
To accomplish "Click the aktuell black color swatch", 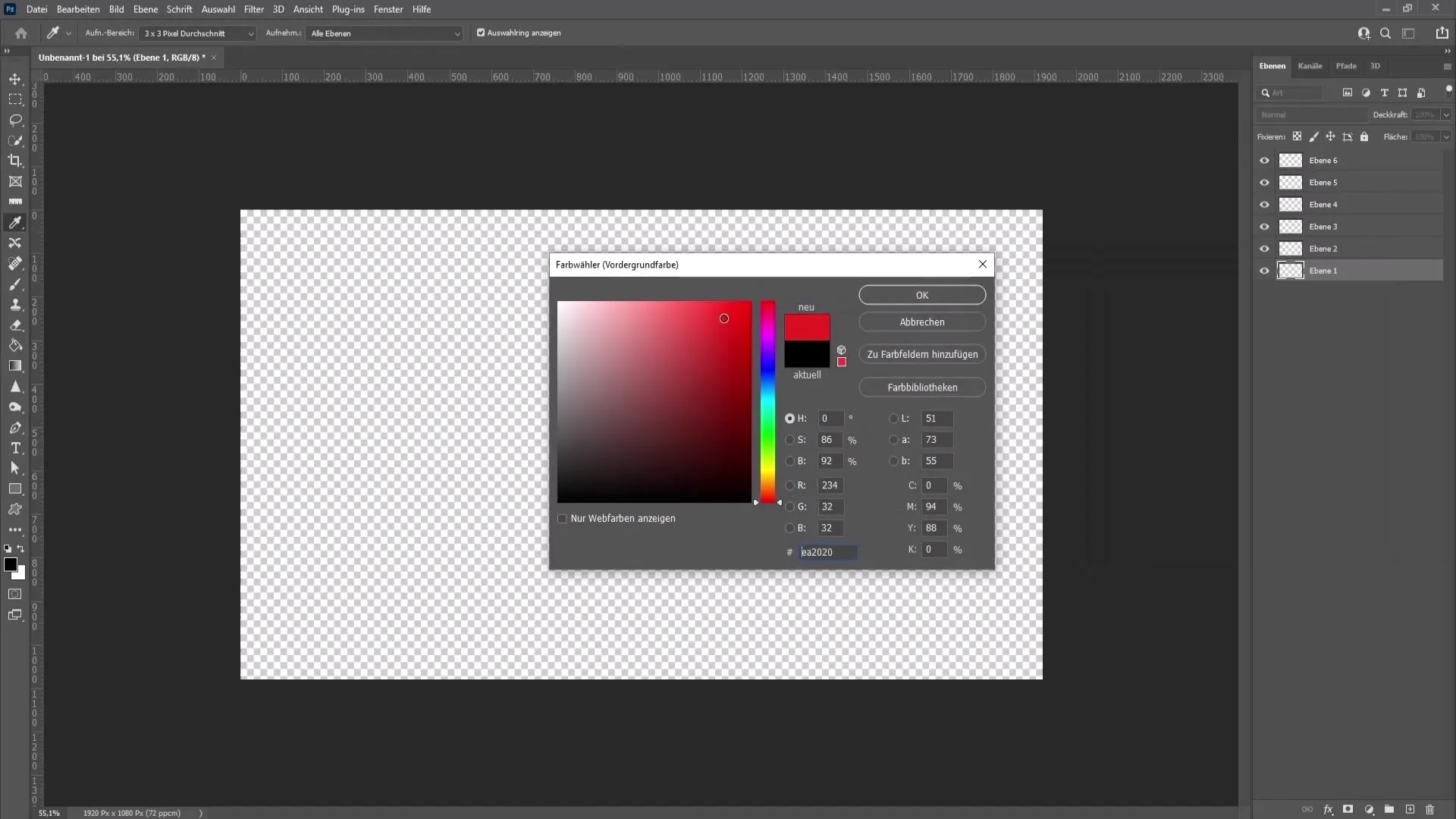I will pos(807,354).
